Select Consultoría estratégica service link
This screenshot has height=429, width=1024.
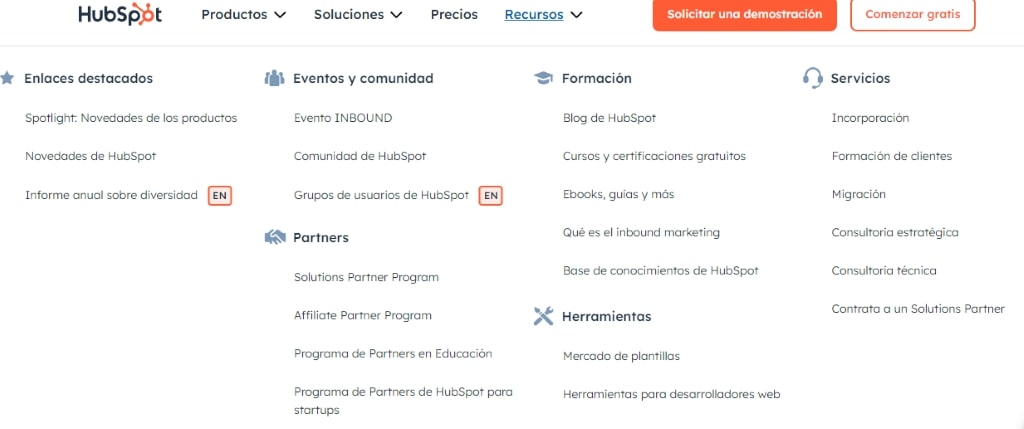(895, 232)
